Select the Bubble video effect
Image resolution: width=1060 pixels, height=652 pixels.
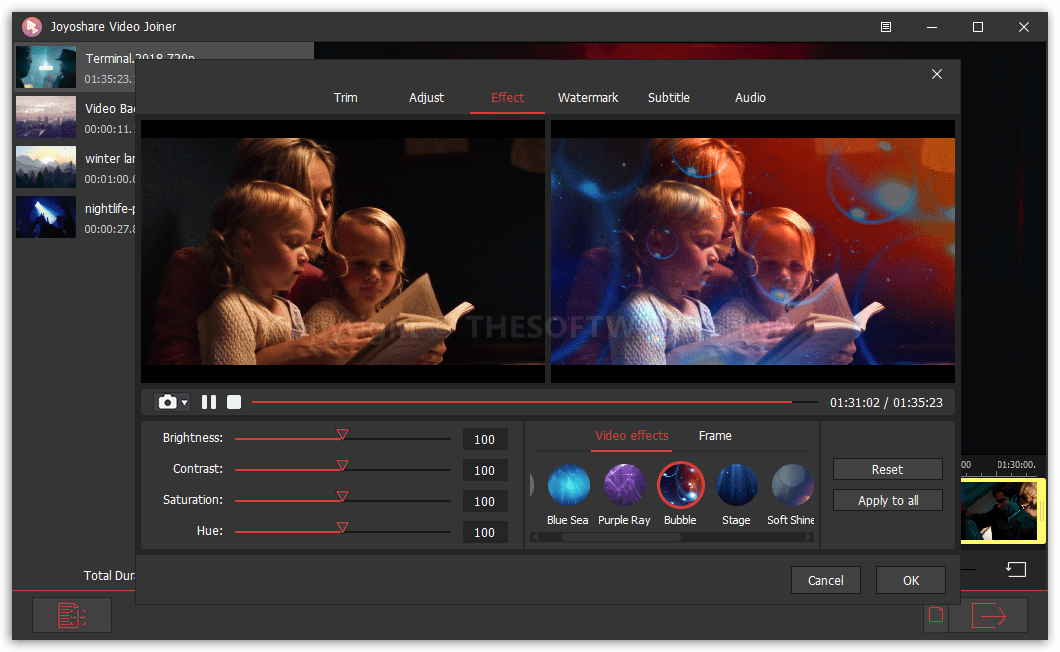pyautogui.click(x=680, y=484)
